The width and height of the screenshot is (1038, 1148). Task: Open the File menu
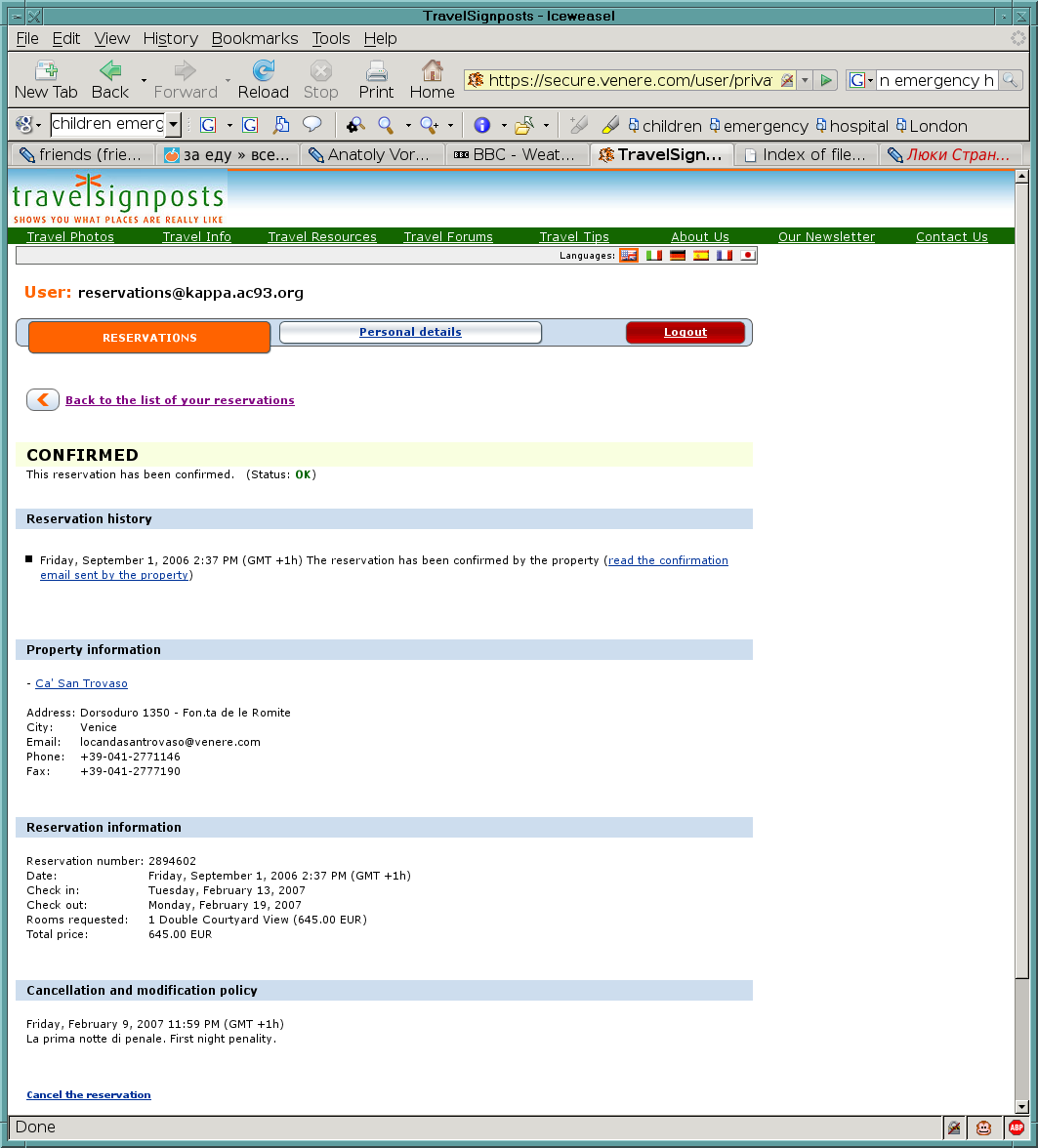click(27, 38)
